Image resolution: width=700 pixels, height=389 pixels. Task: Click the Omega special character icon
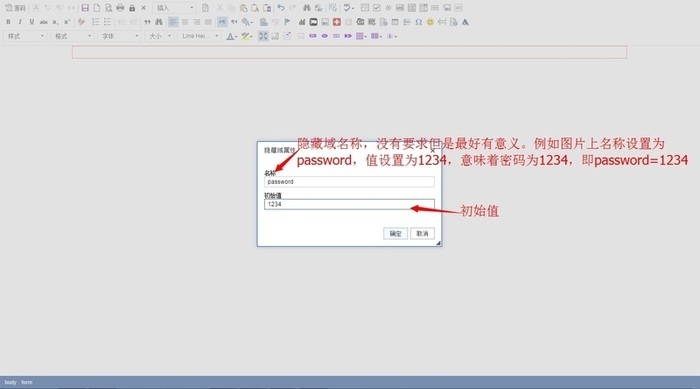click(x=418, y=22)
